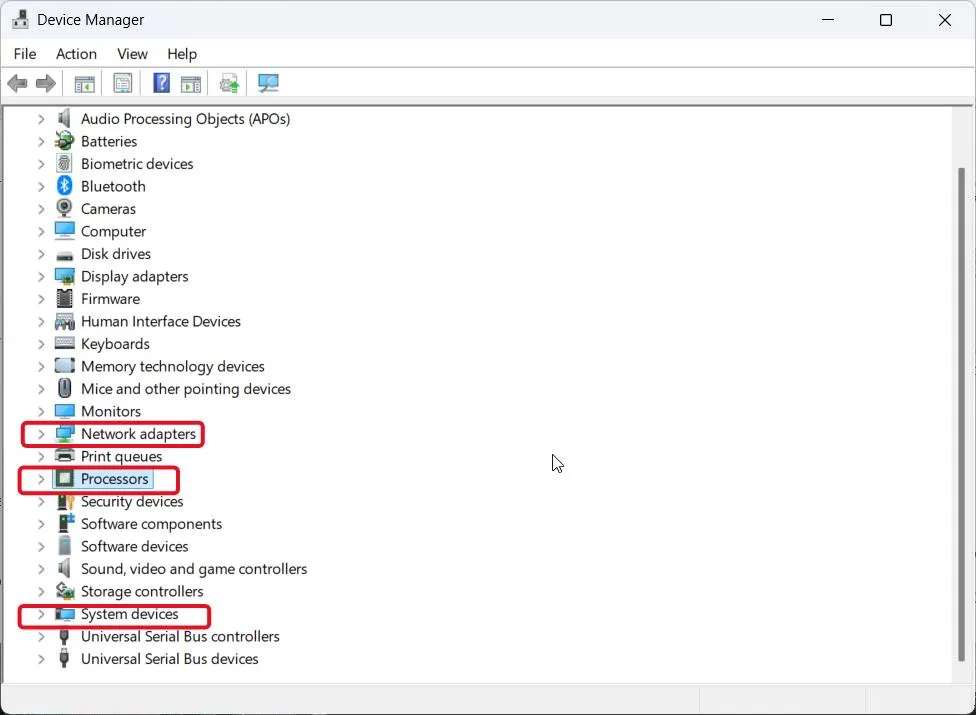The image size is (976, 715).
Task: Select the Keyboards tree item
Action: coord(115,344)
